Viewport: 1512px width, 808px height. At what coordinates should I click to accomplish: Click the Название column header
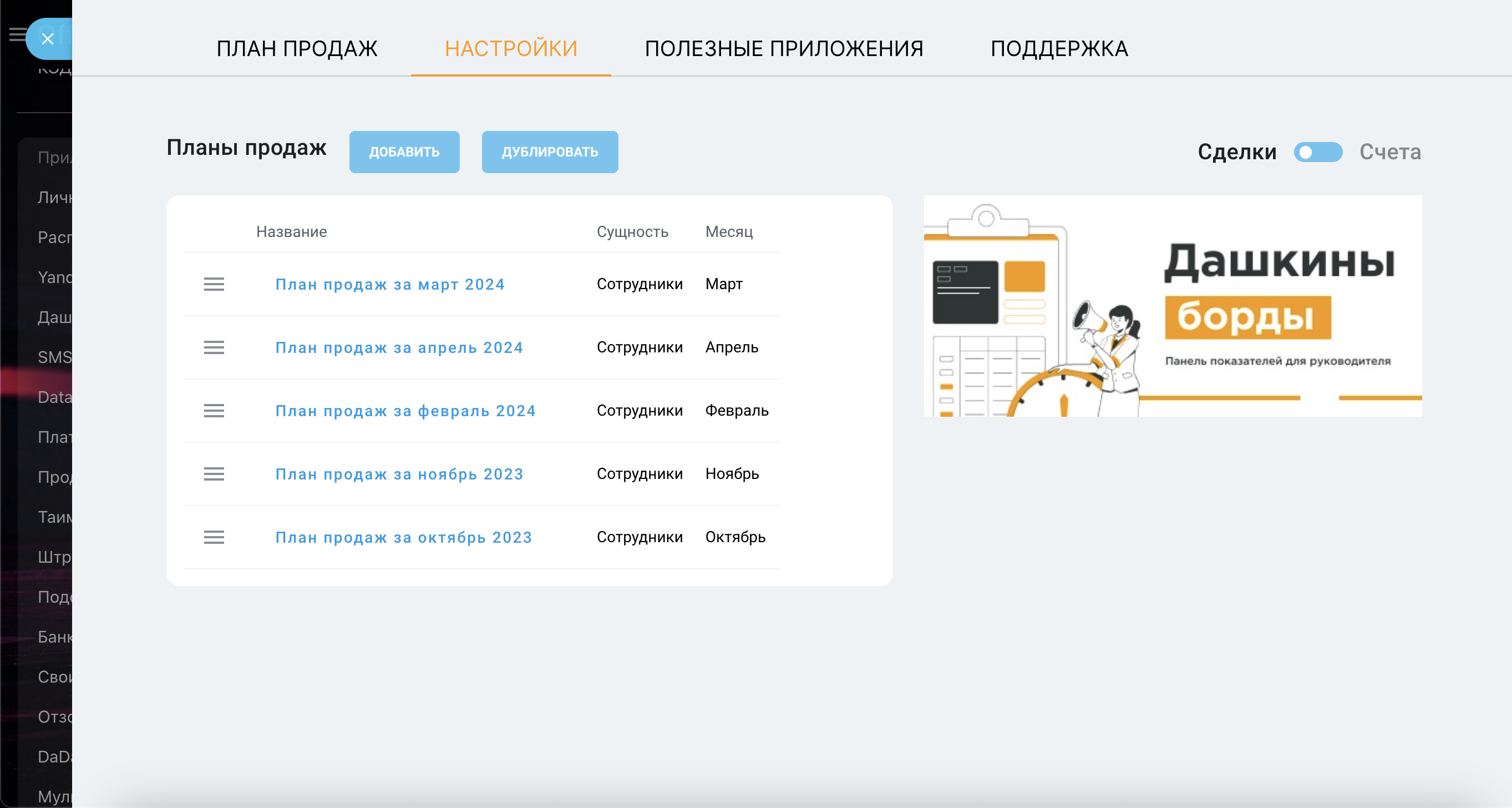coord(291,232)
